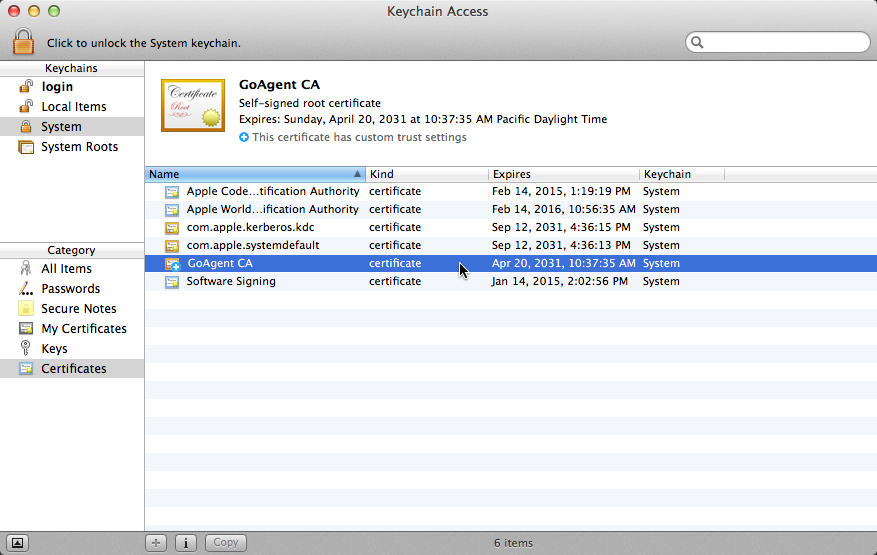Select the Certificates category

(x=72, y=369)
